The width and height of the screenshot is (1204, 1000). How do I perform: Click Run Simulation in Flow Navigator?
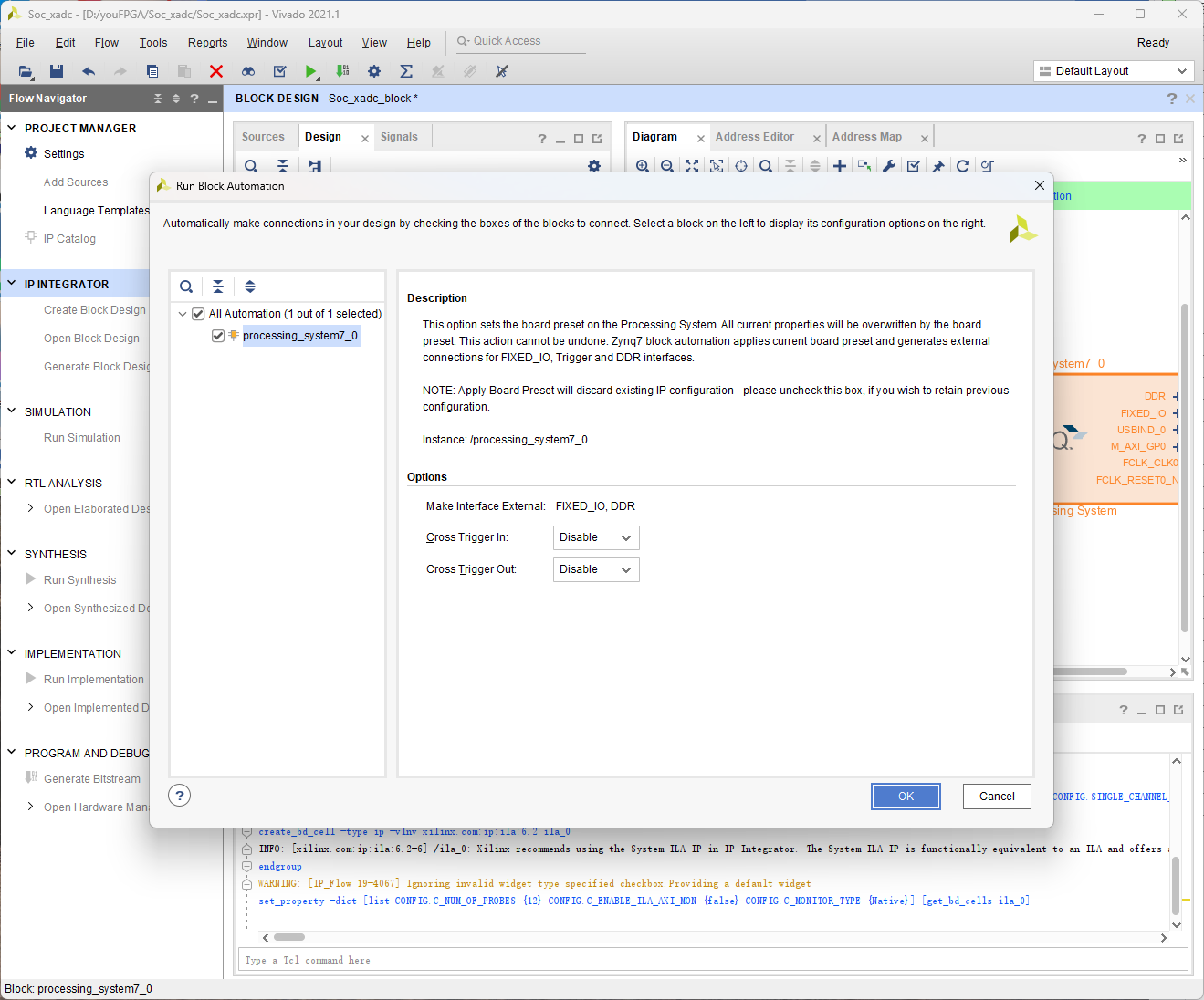pyautogui.click(x=82, y=438)
